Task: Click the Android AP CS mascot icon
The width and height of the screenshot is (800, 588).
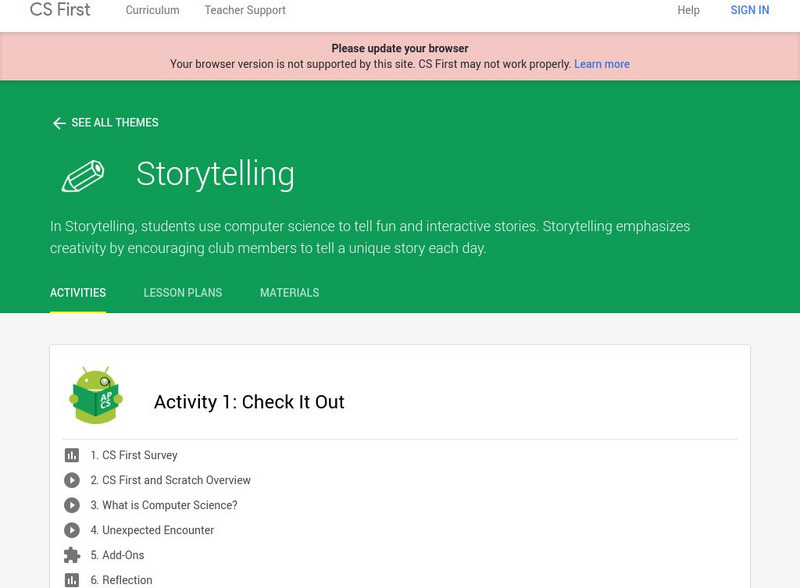Action: click(x=96, y=396)
